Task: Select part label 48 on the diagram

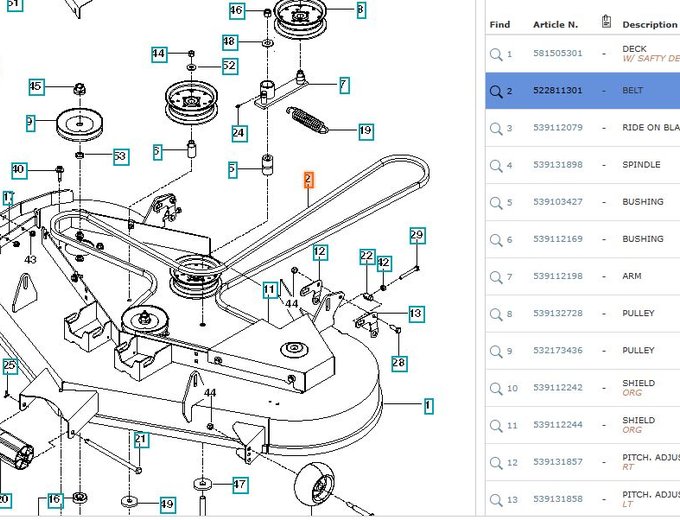Action: pos(229,42)
